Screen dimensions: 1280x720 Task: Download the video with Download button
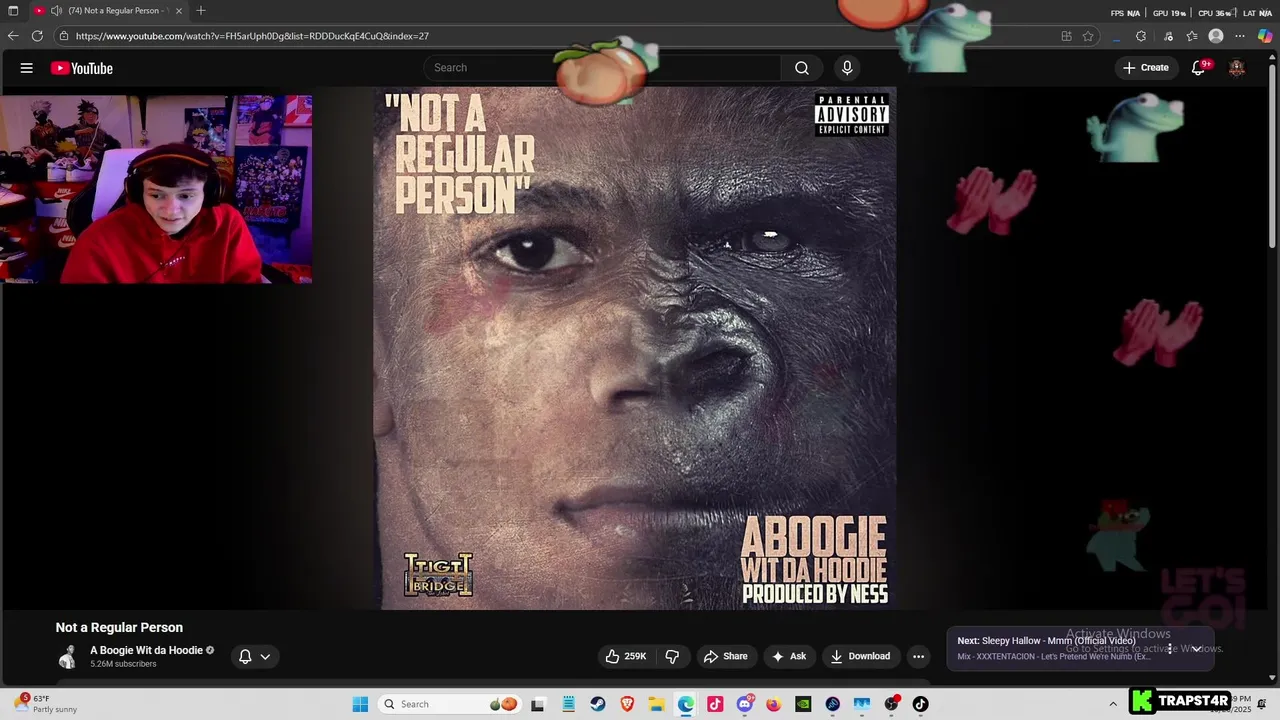click(860, 656)
